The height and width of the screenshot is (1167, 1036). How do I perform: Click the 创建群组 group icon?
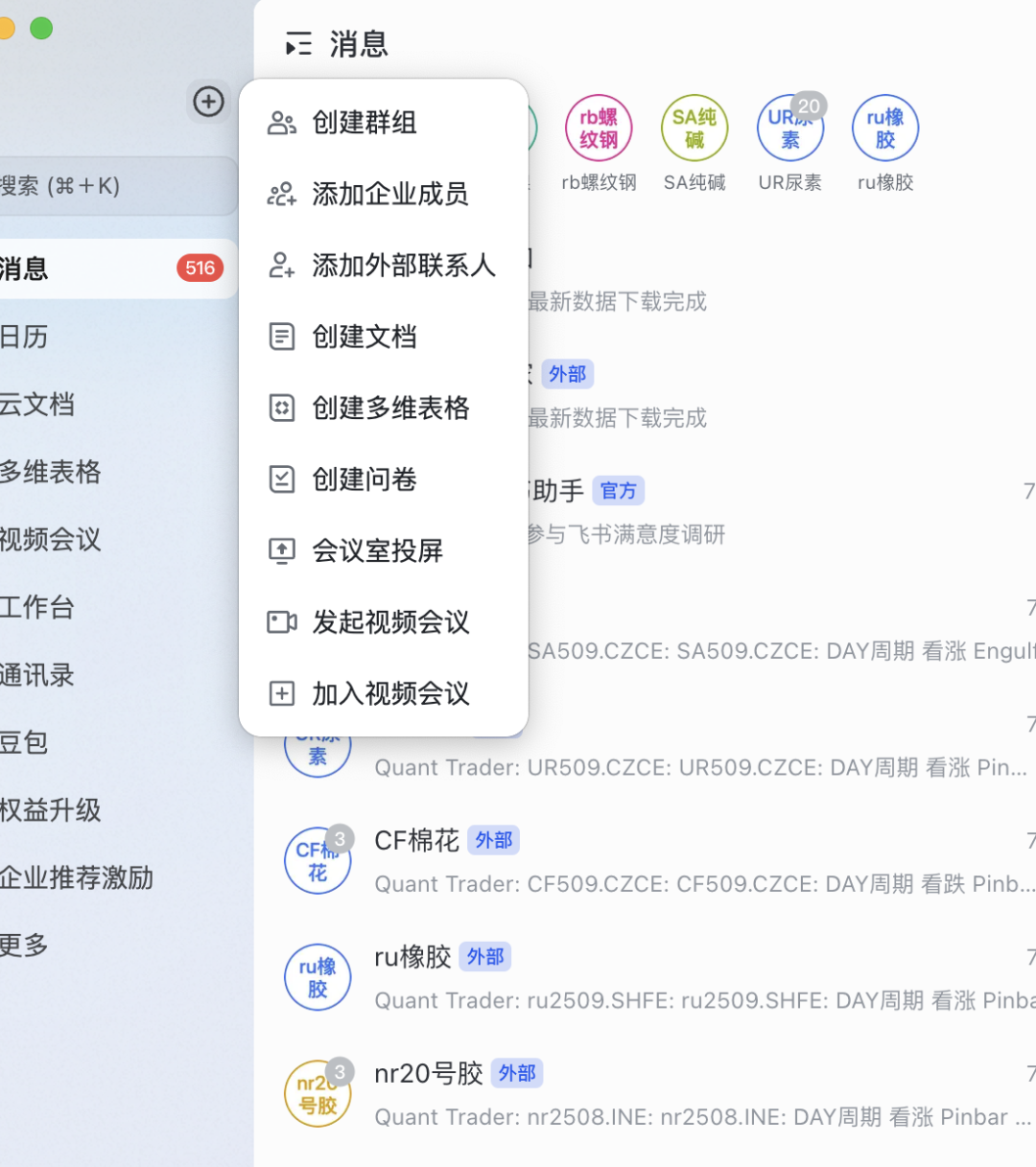pyautogui.click(x=281, y=123)
